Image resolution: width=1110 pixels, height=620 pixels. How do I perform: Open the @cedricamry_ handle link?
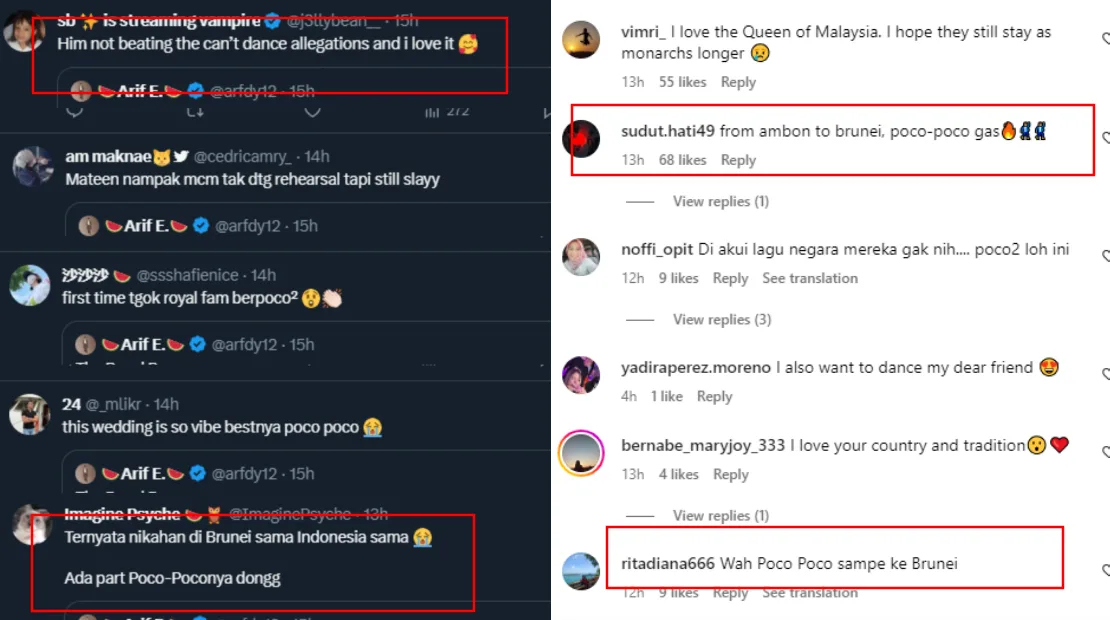[x=241, y=157]
